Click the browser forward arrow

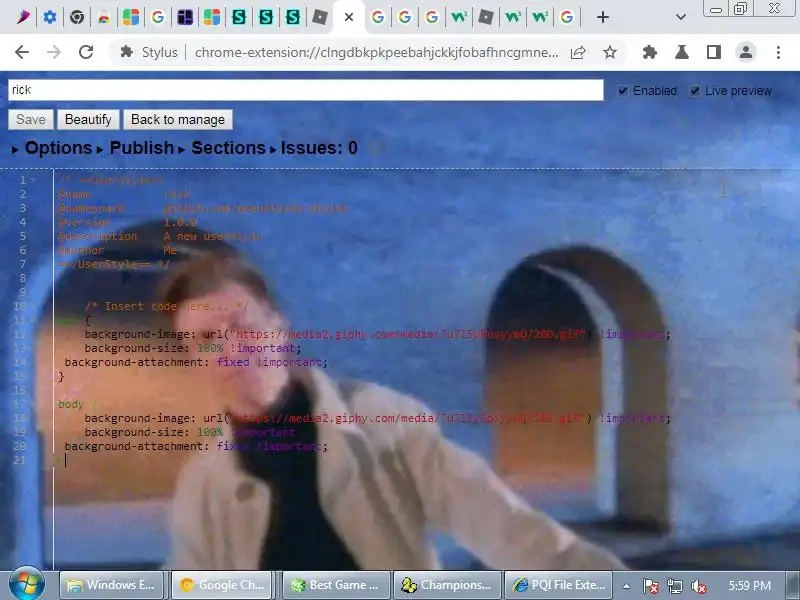pyautogui.click(x=54, y=52)
